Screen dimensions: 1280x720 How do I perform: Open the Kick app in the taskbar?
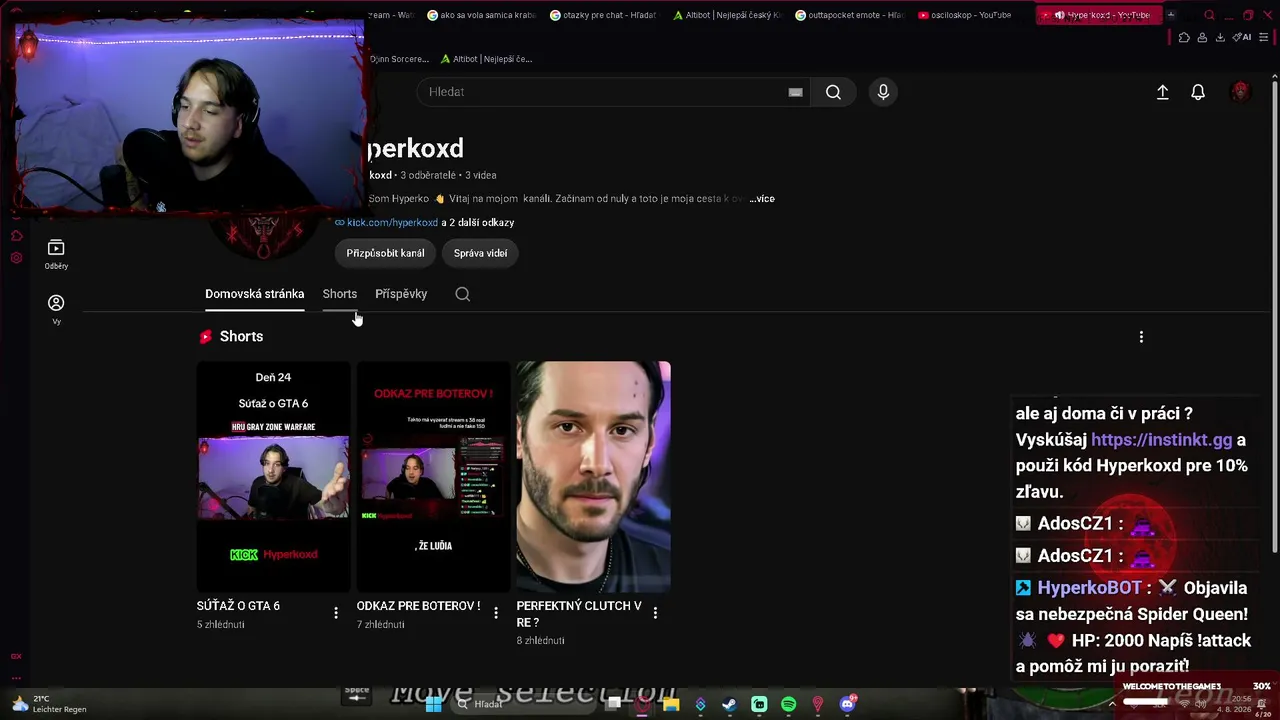pyautogui.click(x=759, y=704)
